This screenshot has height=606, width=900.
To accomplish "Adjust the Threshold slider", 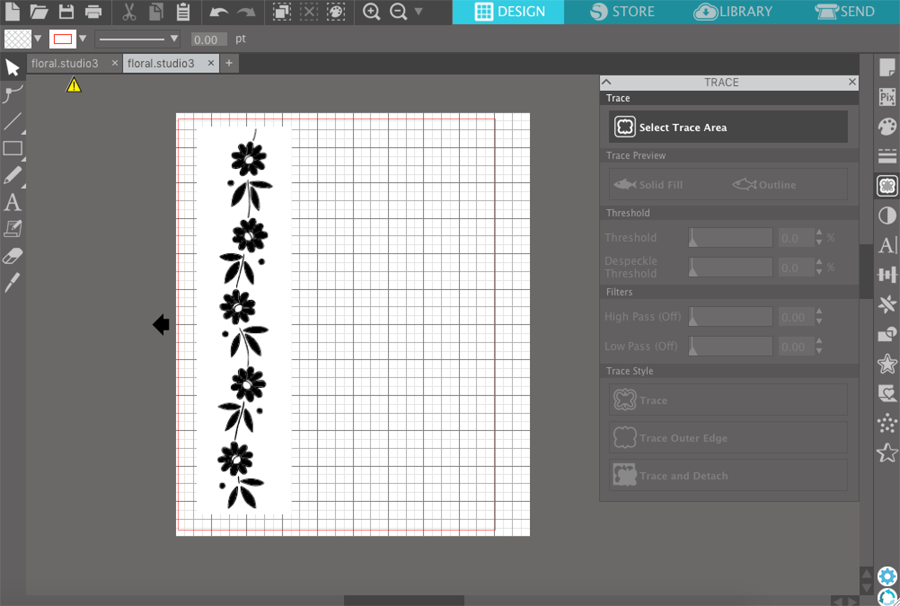I will (731, 238).
